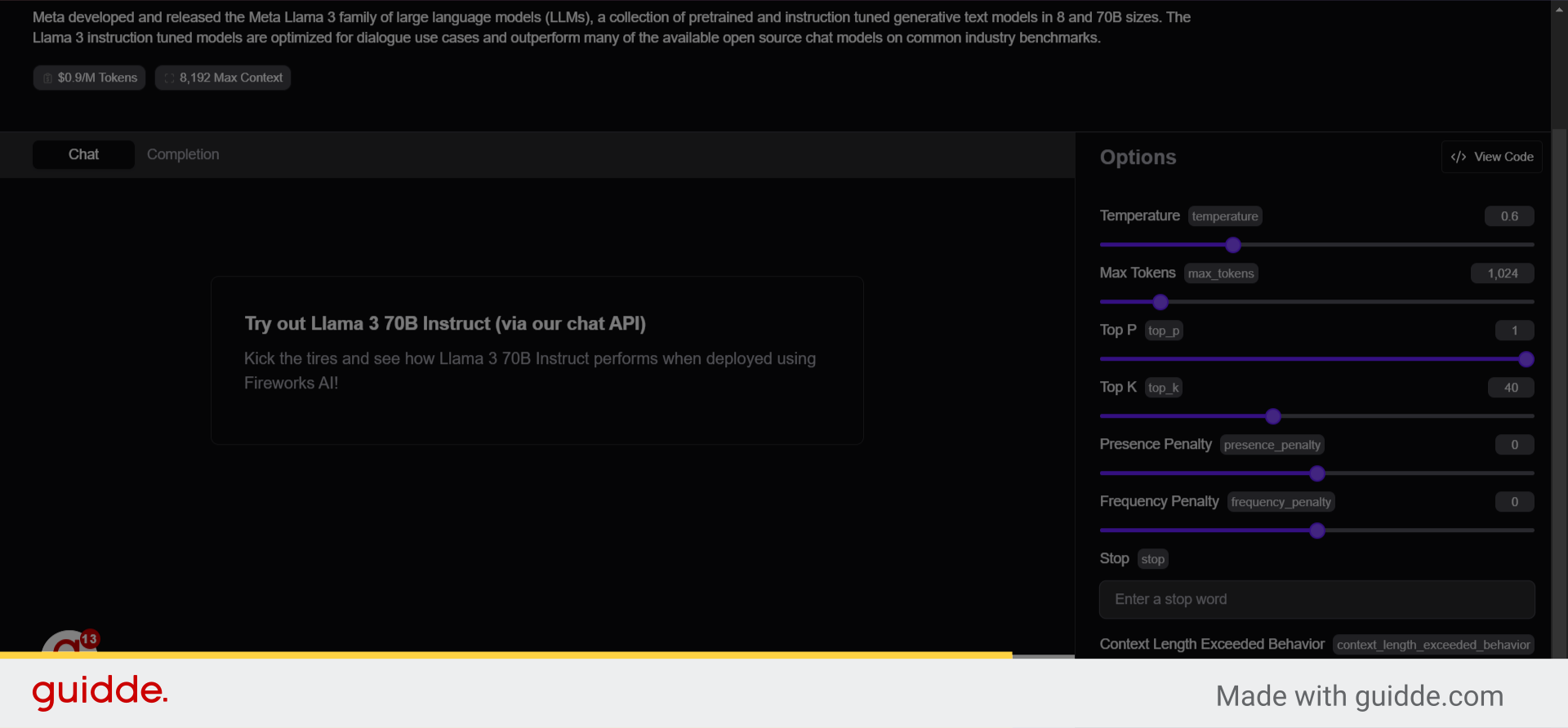Click the max_tokens parameter tag

(x=1221, y=273)
